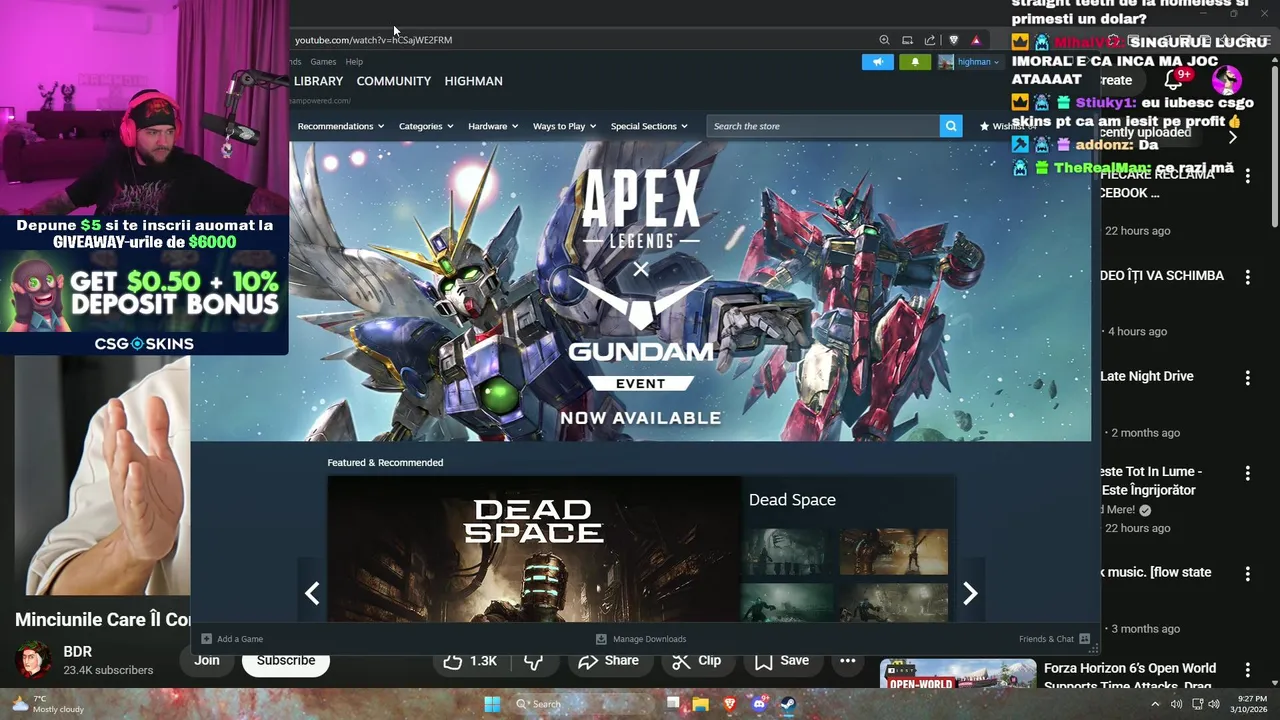Open Brave browser from the taskbar
The height and width of the screenshot is (720, 1280).
click(730, 704)
